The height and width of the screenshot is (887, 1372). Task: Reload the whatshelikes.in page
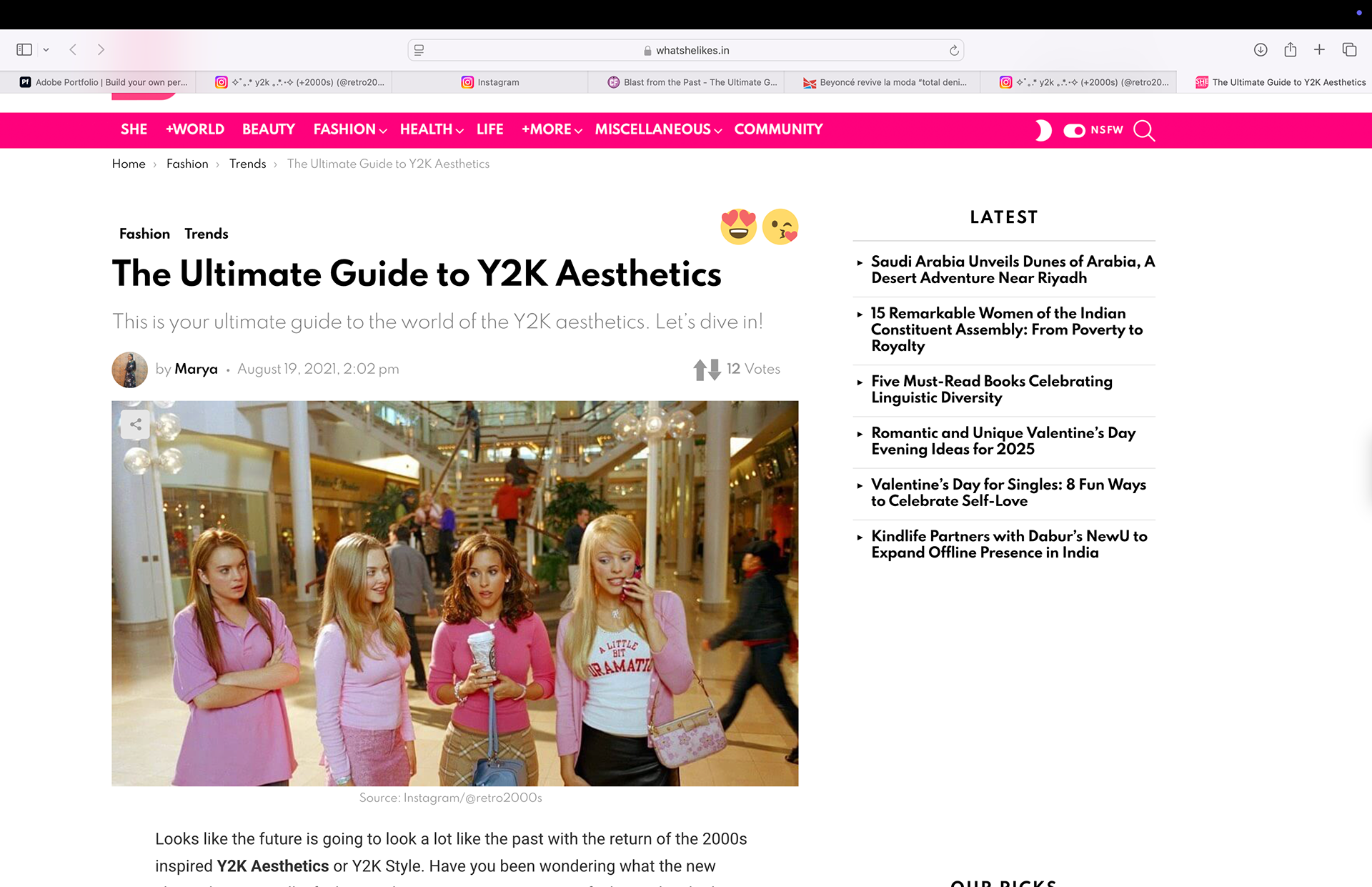(953, 50)
